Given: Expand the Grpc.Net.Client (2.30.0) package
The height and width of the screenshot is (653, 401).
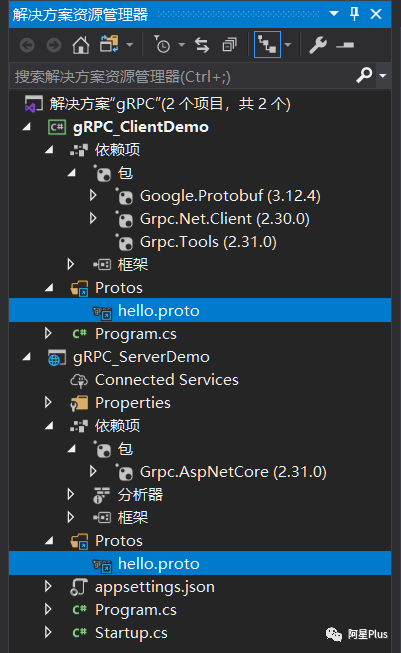Looking at the screenshot, I should (x=93, y=218).
